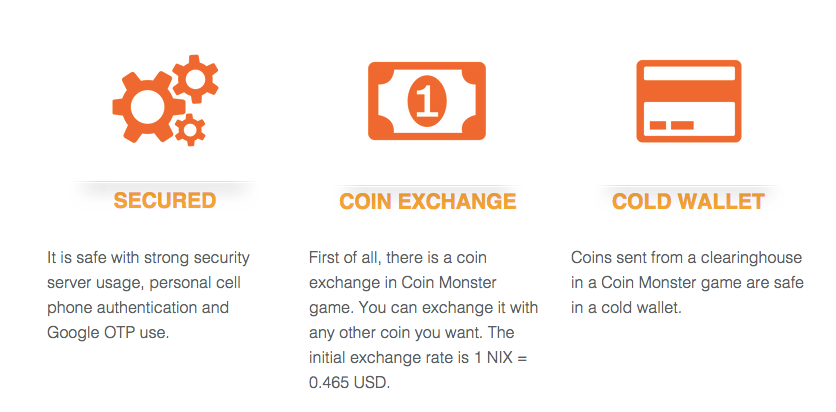
Task: Click the smallest bottom gear icon
Action: pos(190,130)
